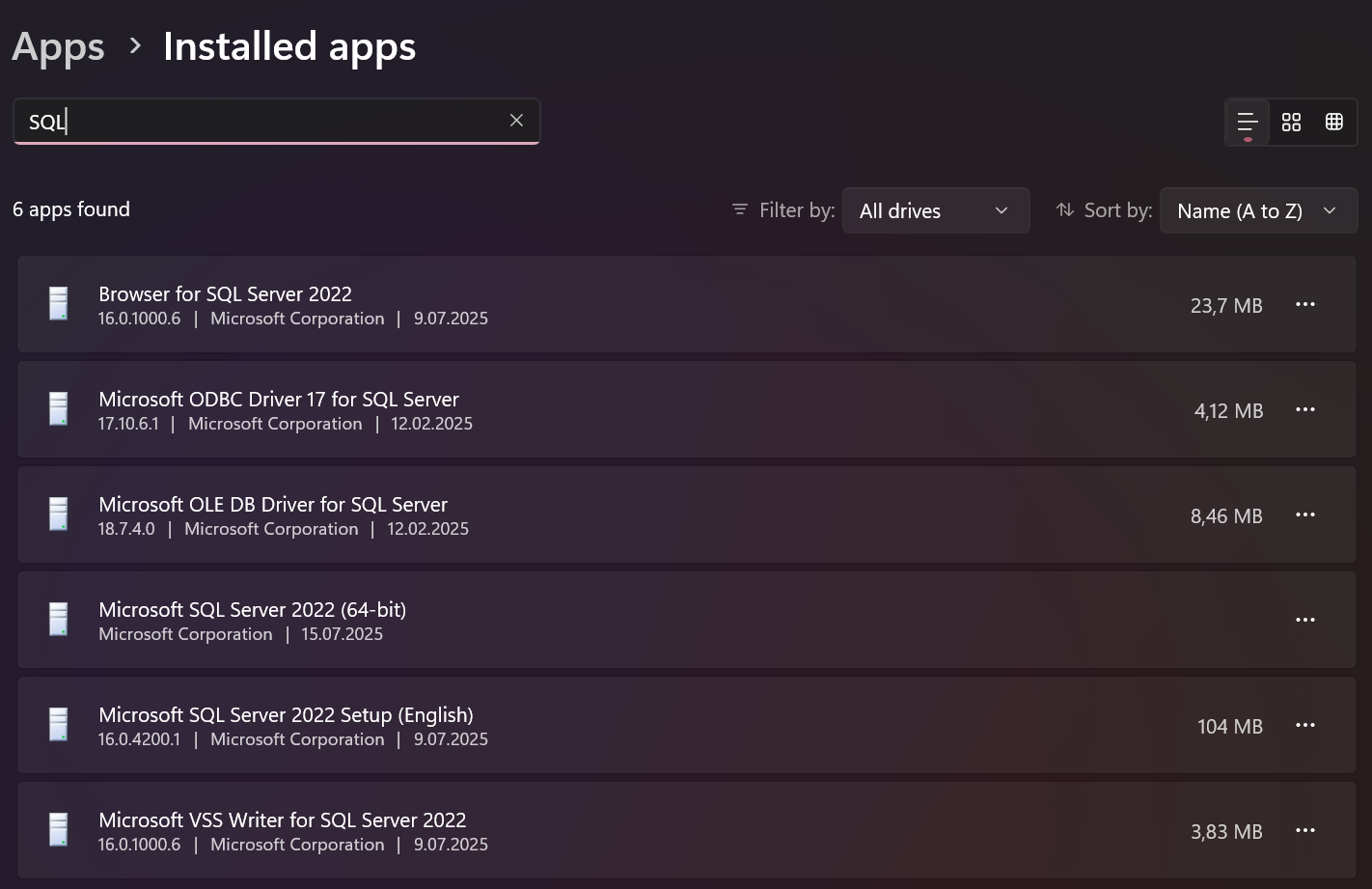Screen dimensions: 1372x889
Task: Click the Filter by label
Action: [x=797, y=210]
